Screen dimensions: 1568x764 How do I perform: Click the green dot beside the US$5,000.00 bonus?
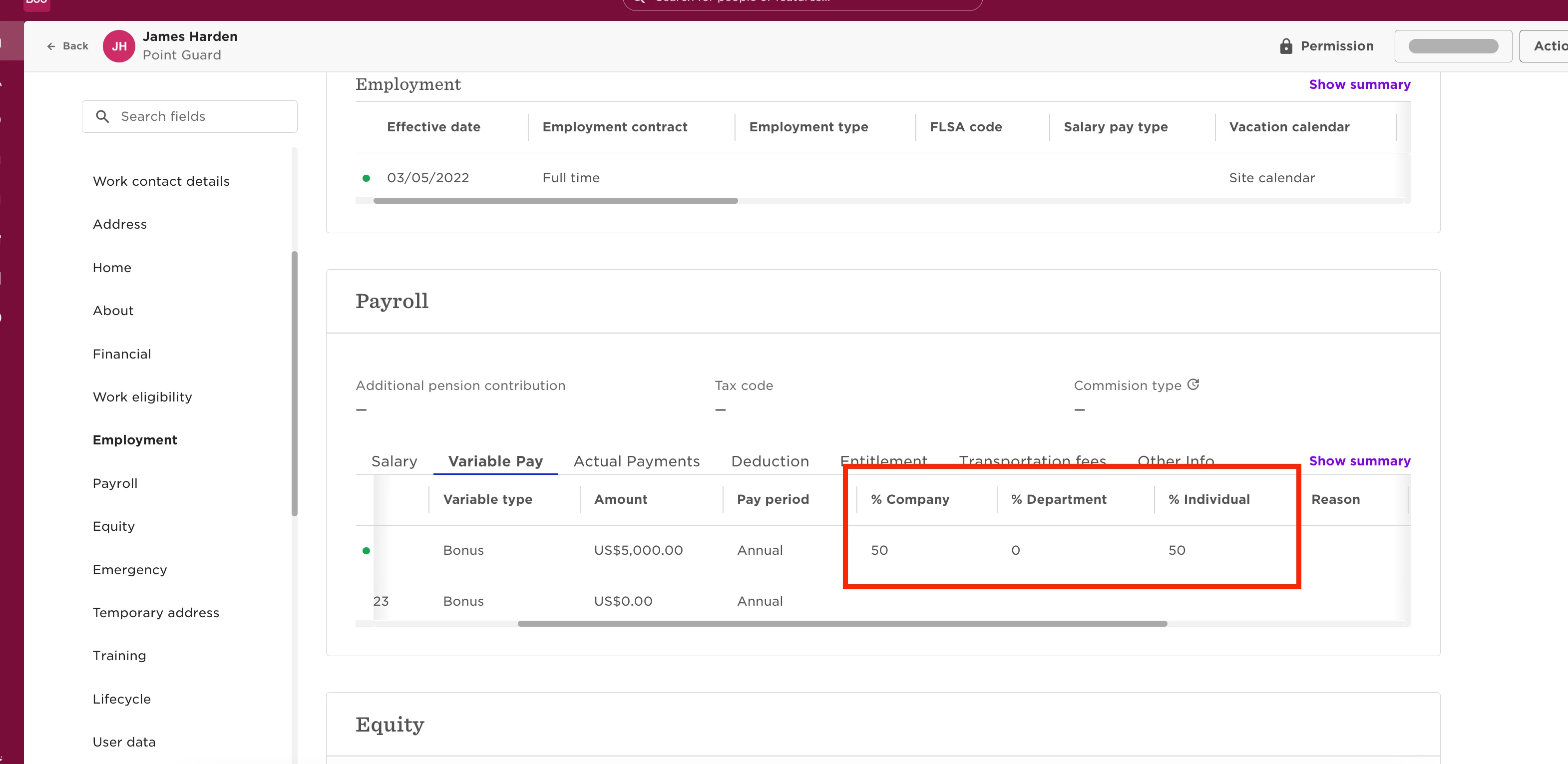tap(366, 551)
